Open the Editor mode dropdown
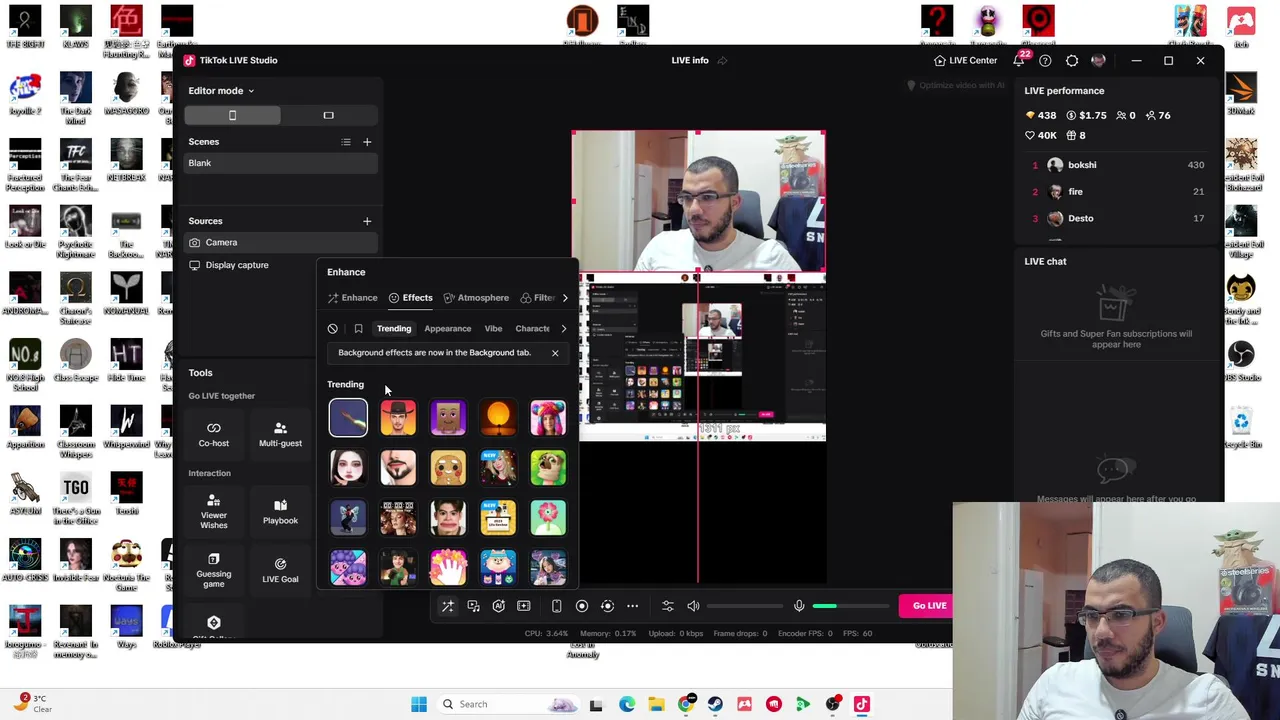 point(221,91)
